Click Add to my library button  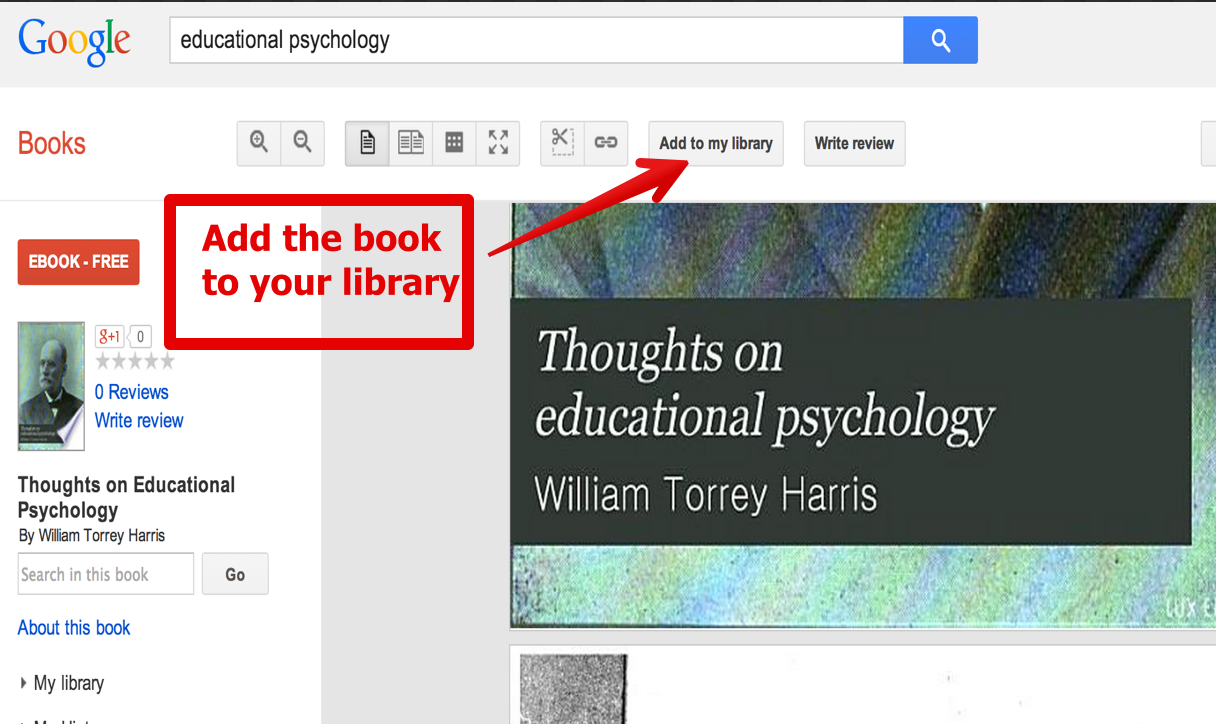click(x=715, y=143)
